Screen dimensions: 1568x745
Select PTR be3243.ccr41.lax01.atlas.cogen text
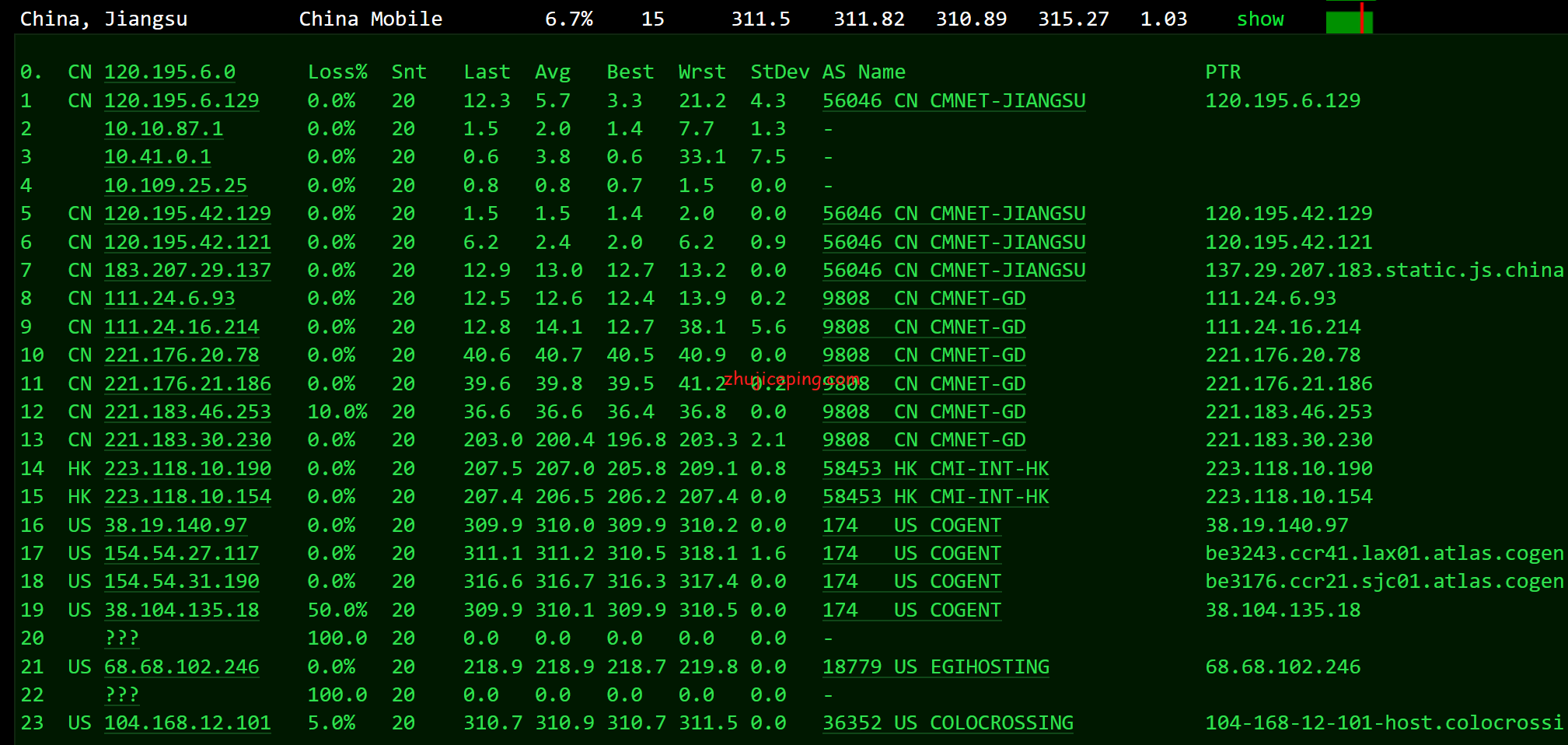(1385, 554)
